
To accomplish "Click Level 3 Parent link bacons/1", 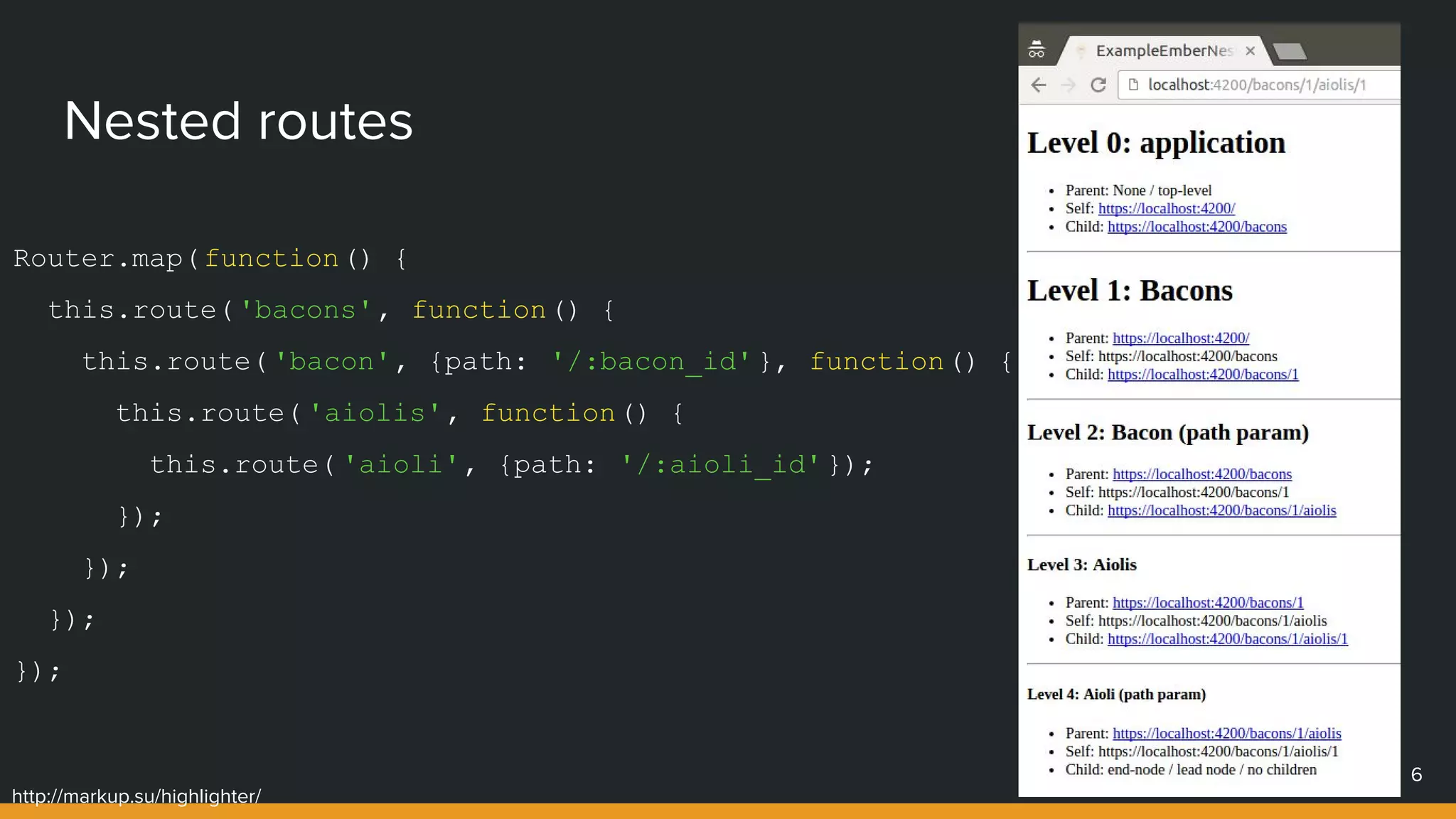I will tap(1207, 603).
